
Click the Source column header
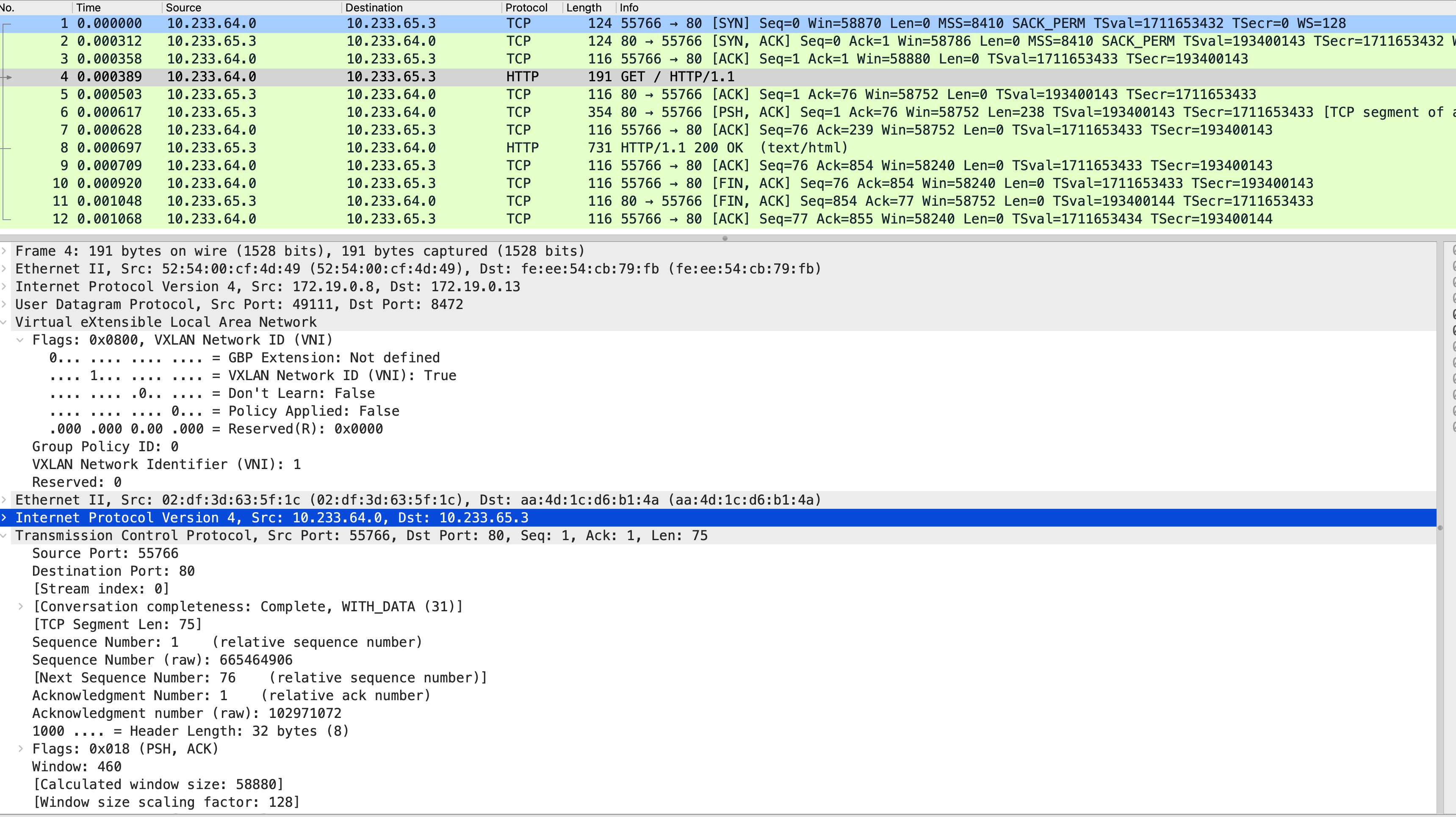pyautogui.click(x=183, y=7)
